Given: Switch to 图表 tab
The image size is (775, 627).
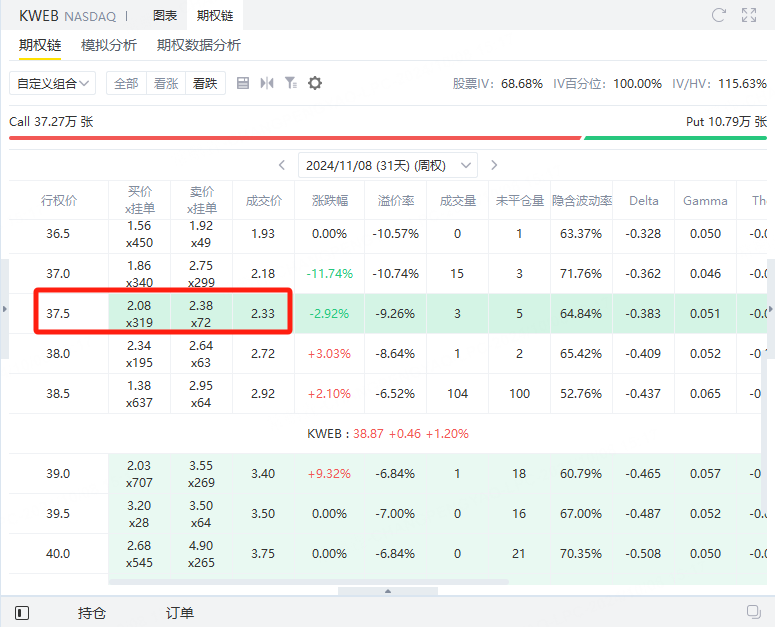Looking at the screenshot, I should tap(165, 16).
